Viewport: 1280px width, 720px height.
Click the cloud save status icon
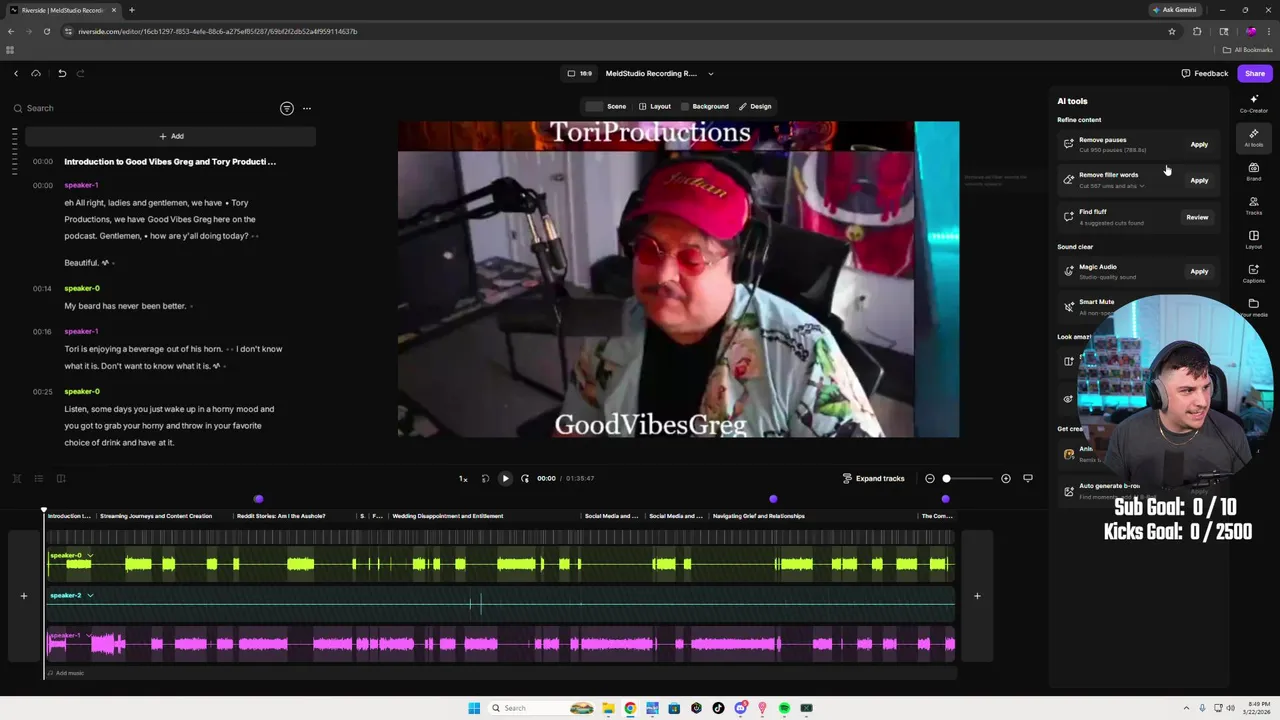tap(36, 73)
